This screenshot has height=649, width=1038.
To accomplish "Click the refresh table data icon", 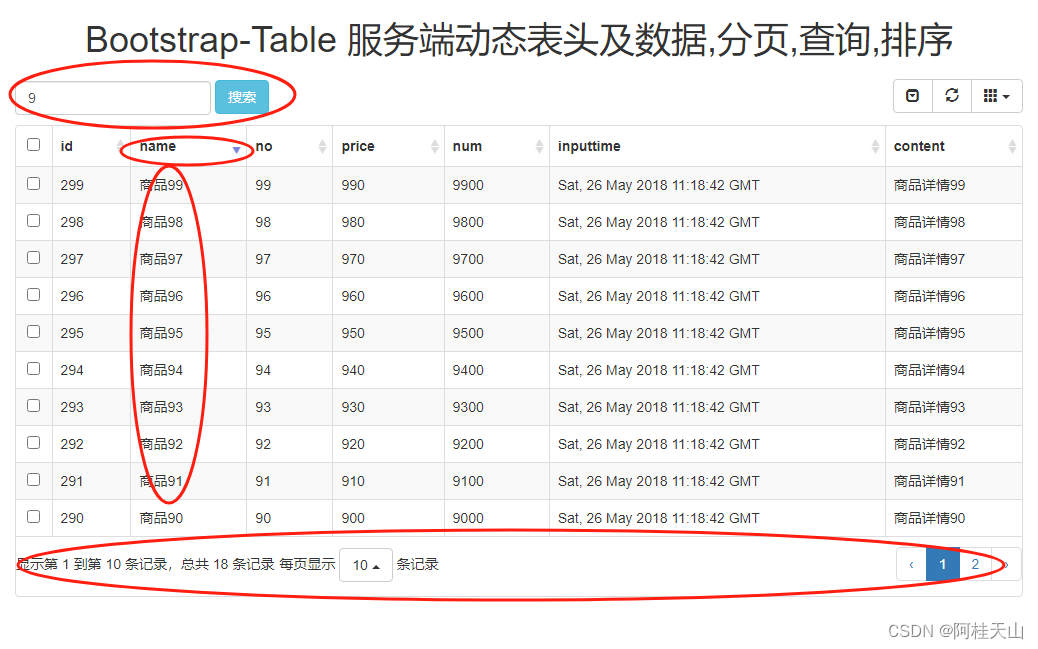I will pos(952,96).
